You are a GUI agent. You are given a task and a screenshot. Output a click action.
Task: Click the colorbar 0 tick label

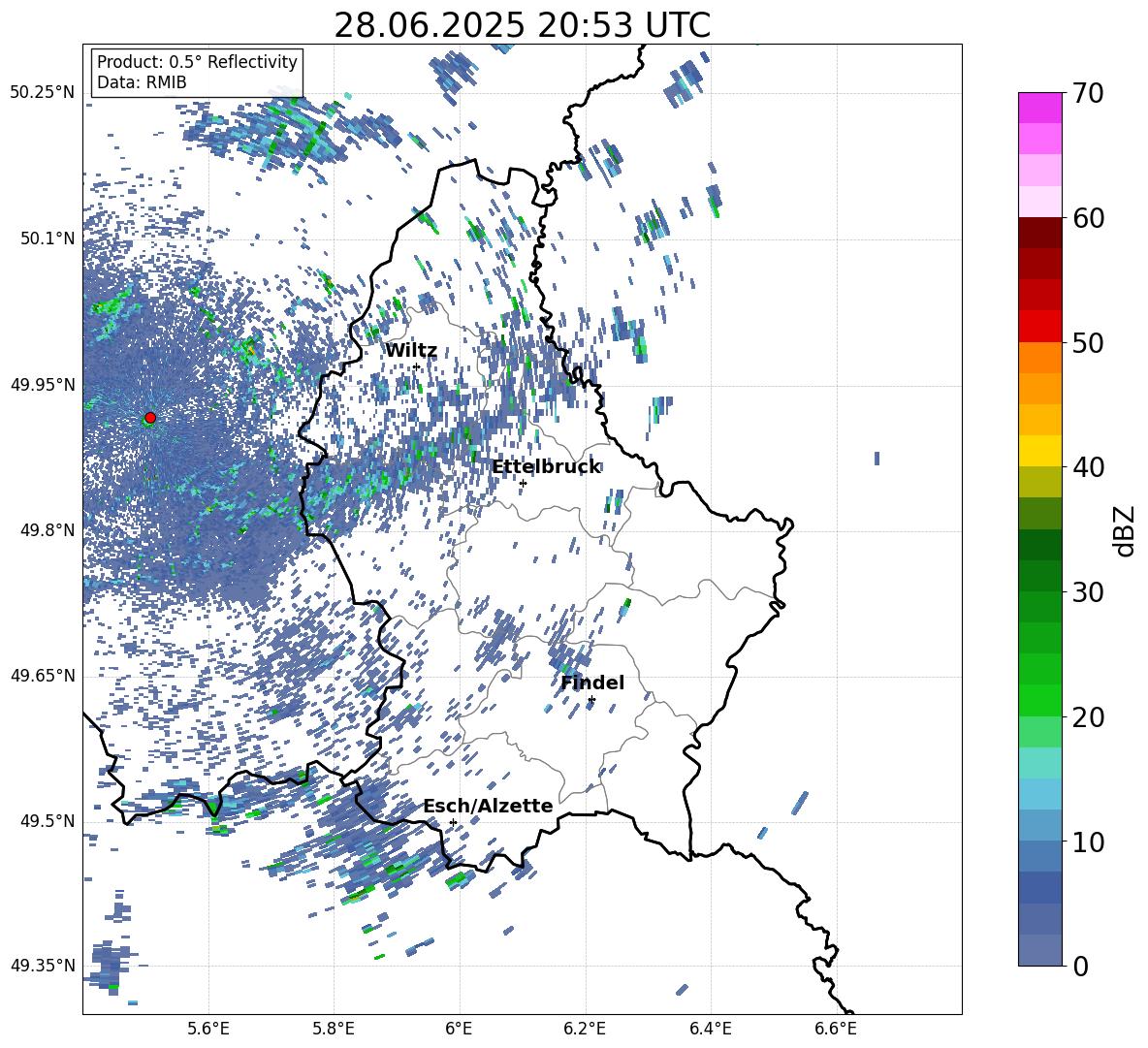(x=1080, y=966)
